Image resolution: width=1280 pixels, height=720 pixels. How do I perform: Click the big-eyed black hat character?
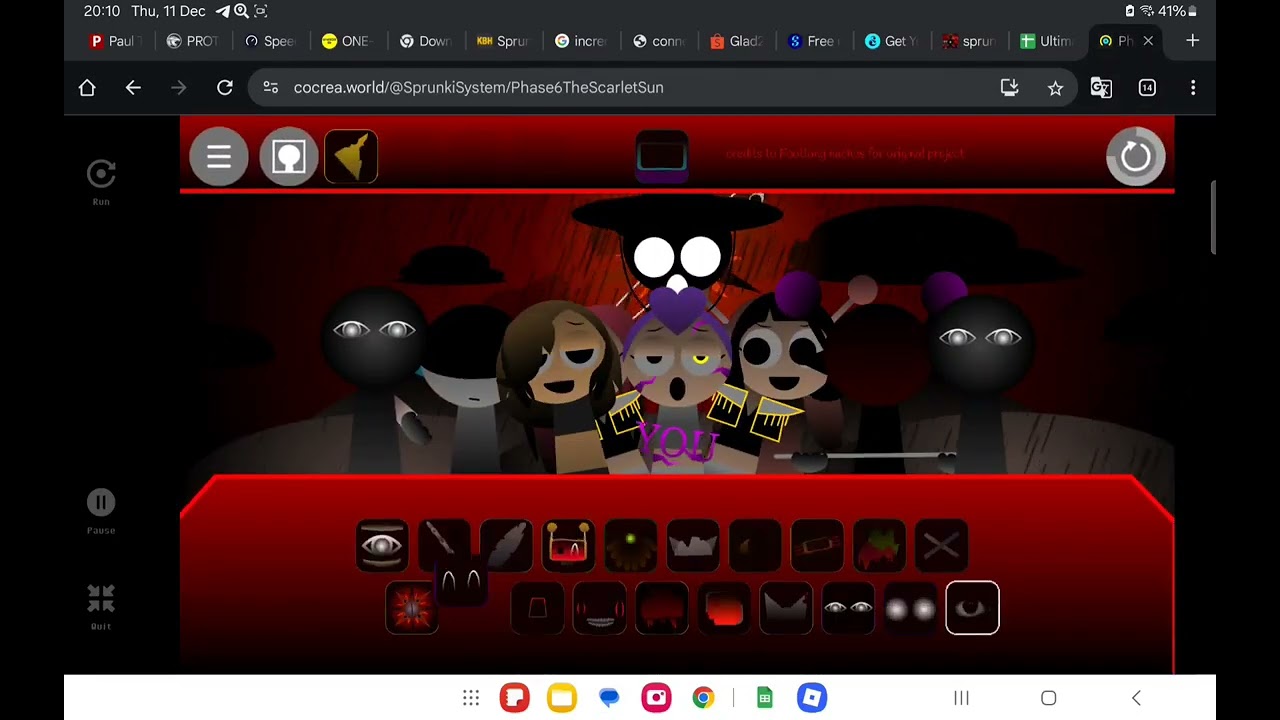pyautogui.click(x=677, y=245)
